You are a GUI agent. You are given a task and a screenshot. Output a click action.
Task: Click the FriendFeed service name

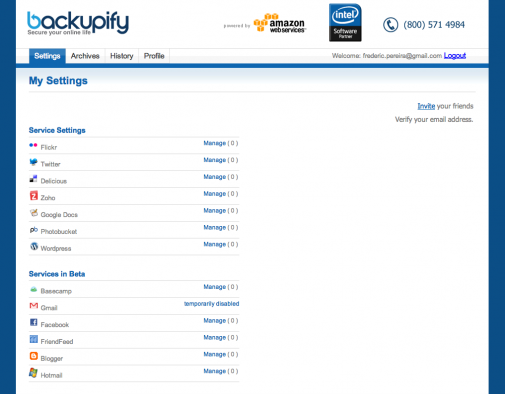57,342
